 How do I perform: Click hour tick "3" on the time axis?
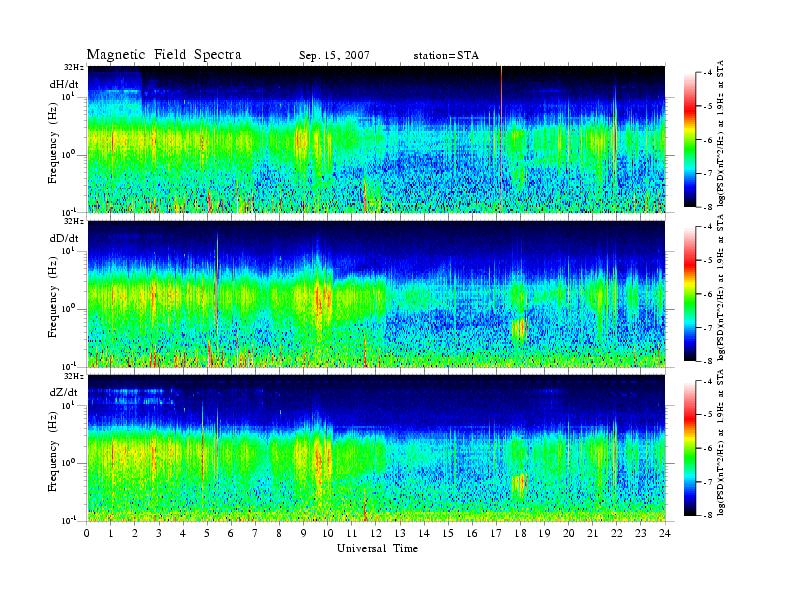tap(160, 534)
